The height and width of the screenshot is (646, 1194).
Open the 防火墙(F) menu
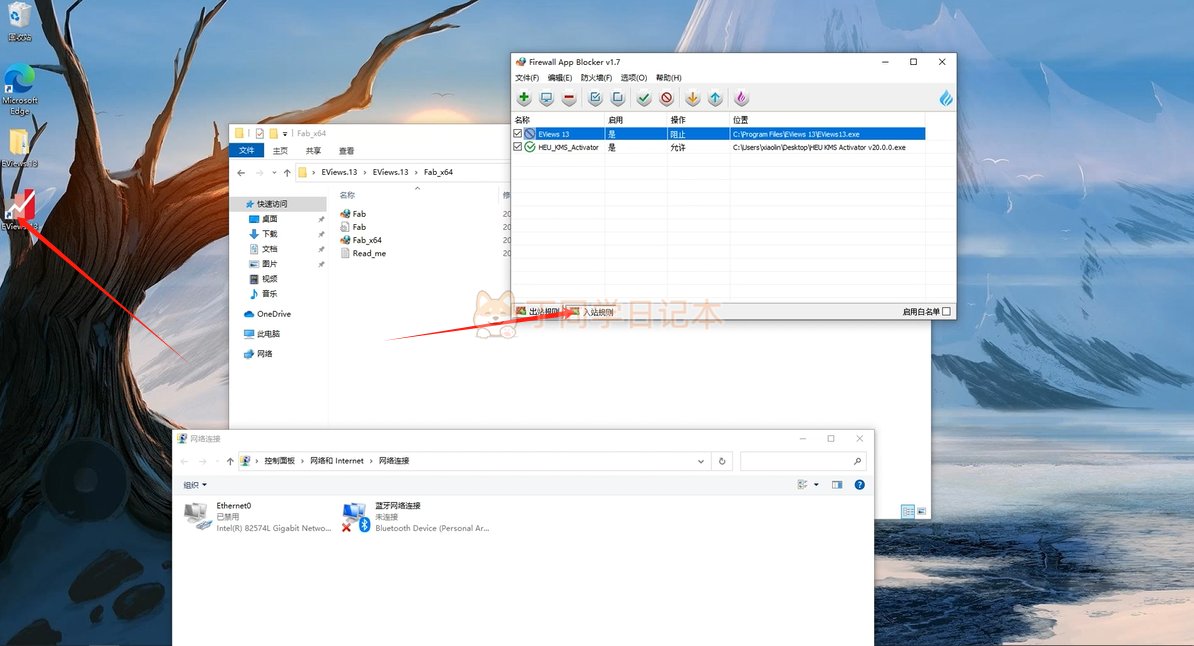coord(596,78)
